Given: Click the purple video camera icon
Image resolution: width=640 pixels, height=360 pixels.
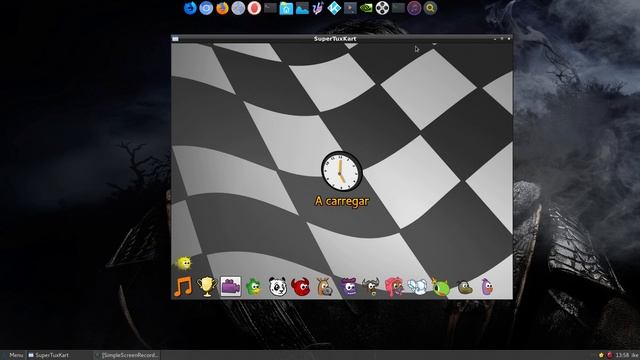Looking at the screenshot, I should 230,287.
